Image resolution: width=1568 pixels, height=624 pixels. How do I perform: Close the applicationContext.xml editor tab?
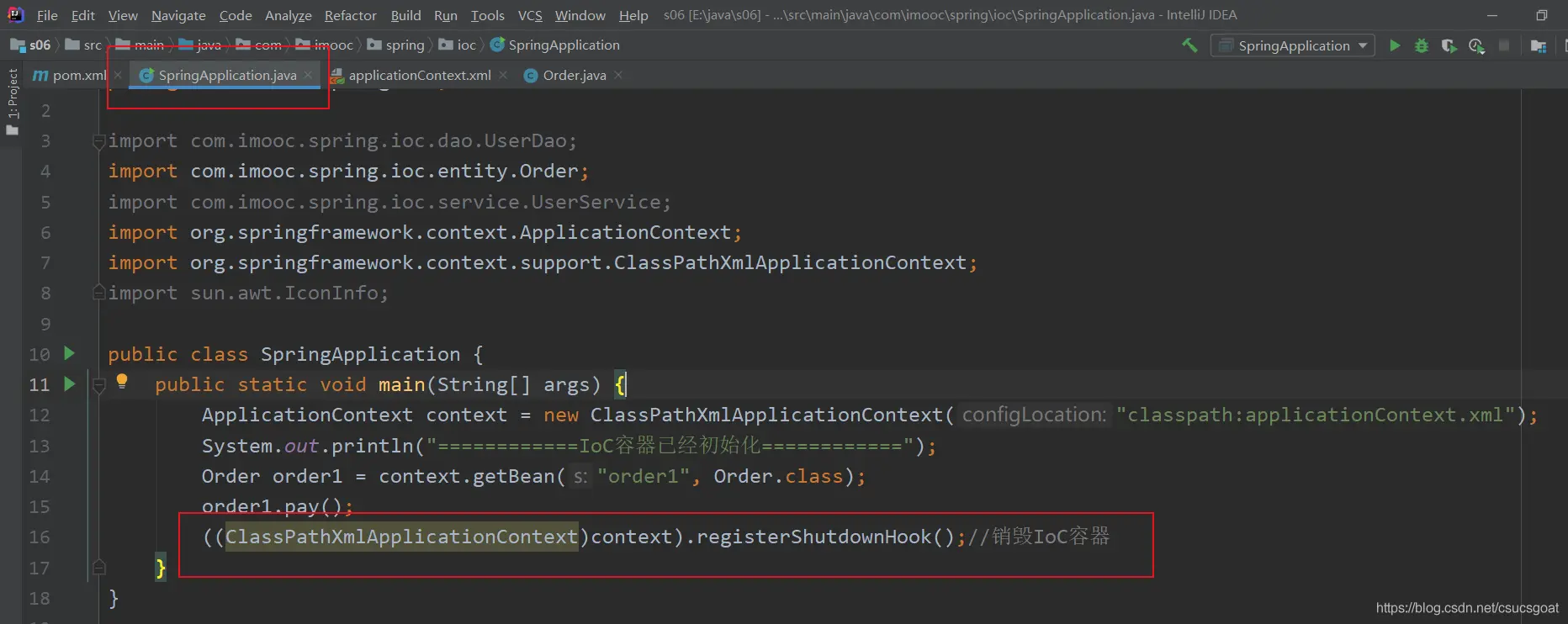point(503,75)
